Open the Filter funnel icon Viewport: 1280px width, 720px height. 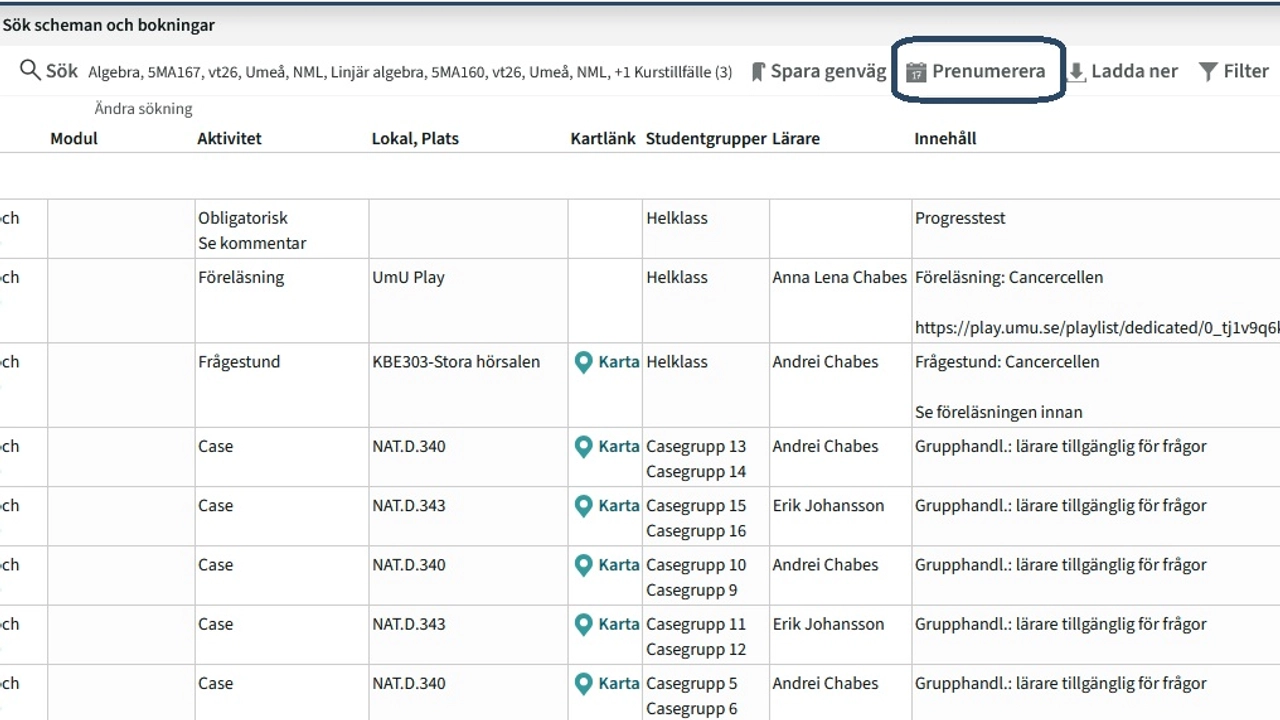pyautogui.click(x=1208, y=72)
